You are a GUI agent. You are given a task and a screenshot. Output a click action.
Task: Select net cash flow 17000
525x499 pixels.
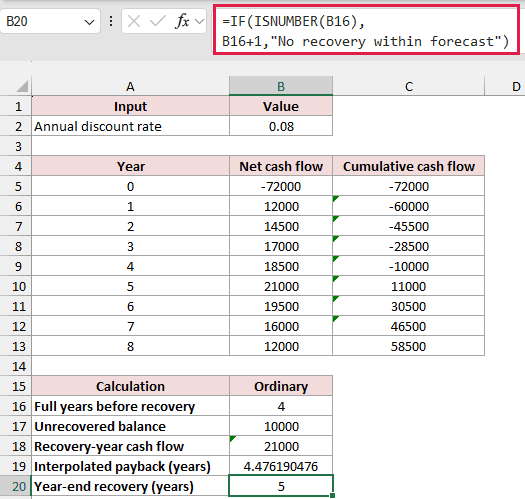[x=281, y=246]
